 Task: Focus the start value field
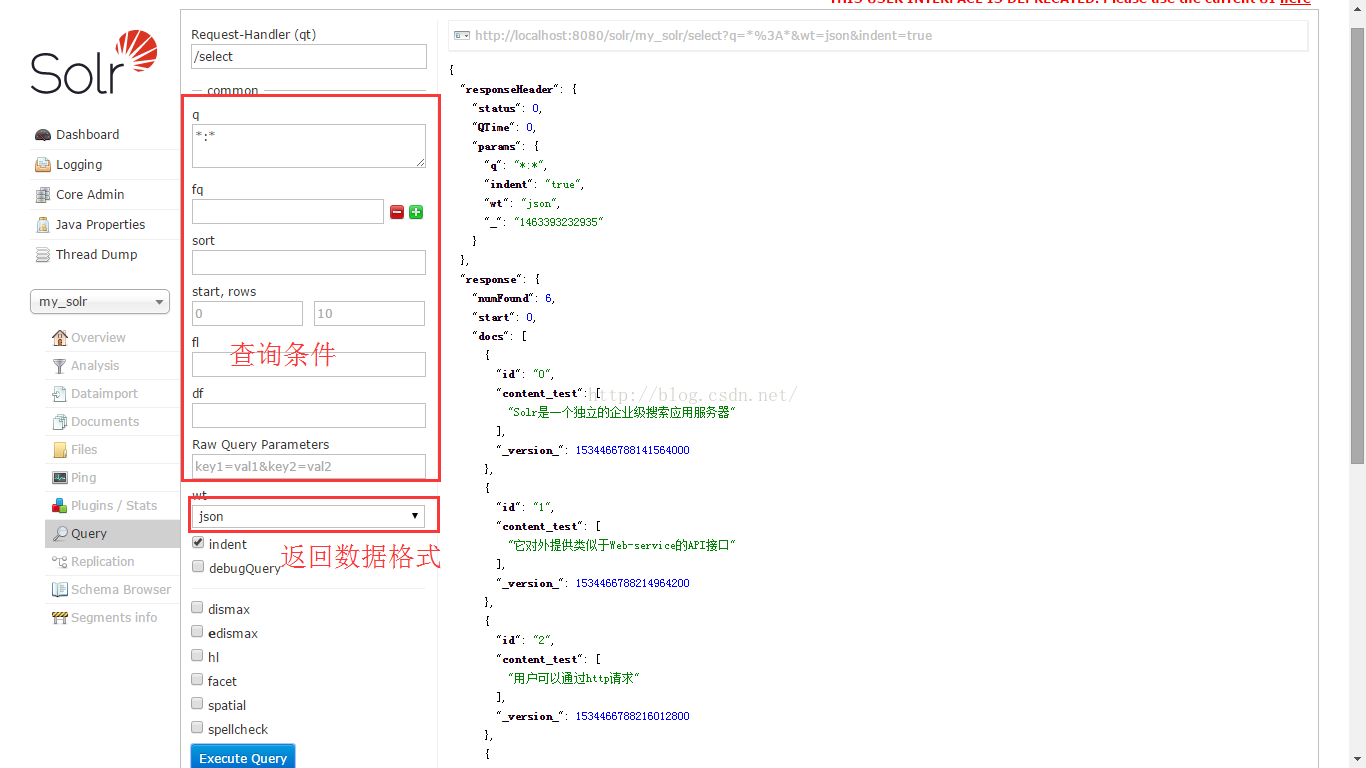click(247, 313)
